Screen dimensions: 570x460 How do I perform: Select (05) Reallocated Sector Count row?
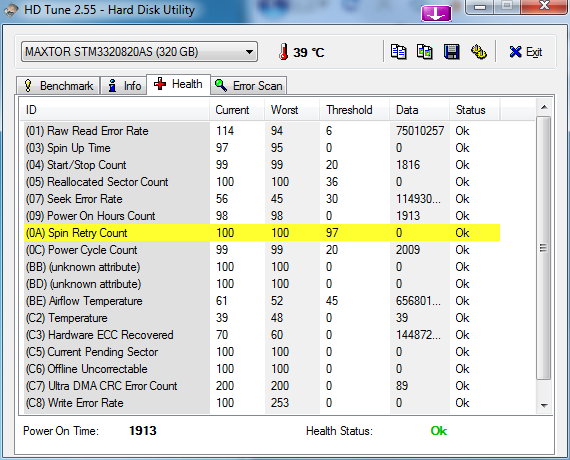point(262,182)
